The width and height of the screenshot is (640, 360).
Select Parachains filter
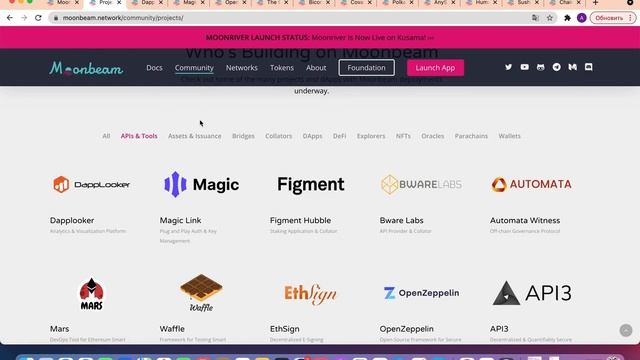(x=471, y=136)
